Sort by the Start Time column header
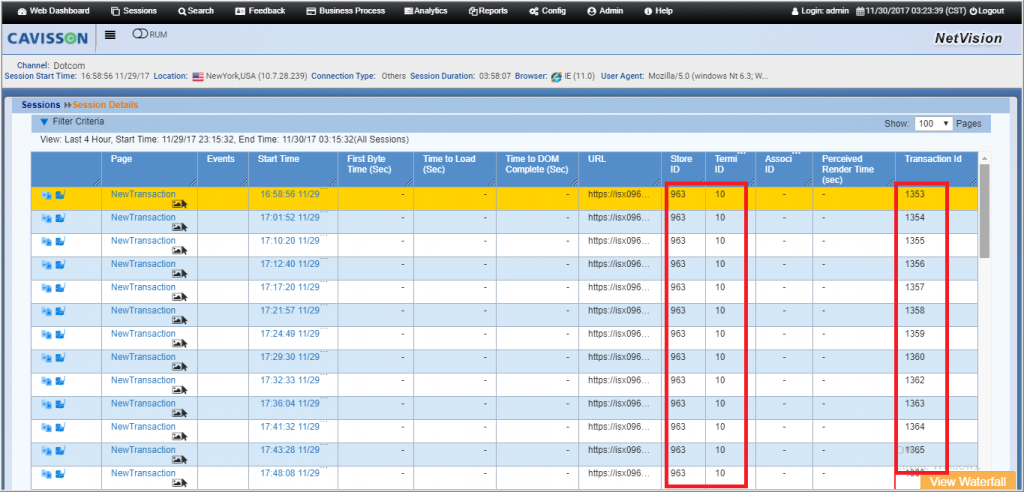Screen dimensions: 1024x492 pyautogui.click(x=278, y=159)
